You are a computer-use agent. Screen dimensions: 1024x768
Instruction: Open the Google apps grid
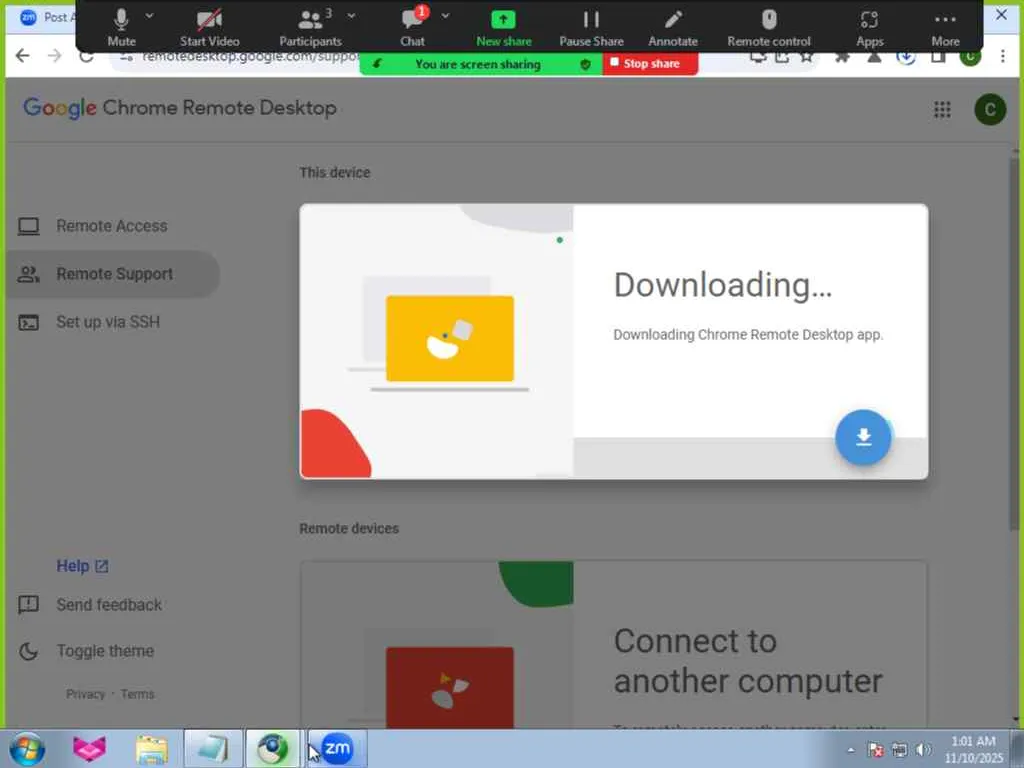click(942, 109)
